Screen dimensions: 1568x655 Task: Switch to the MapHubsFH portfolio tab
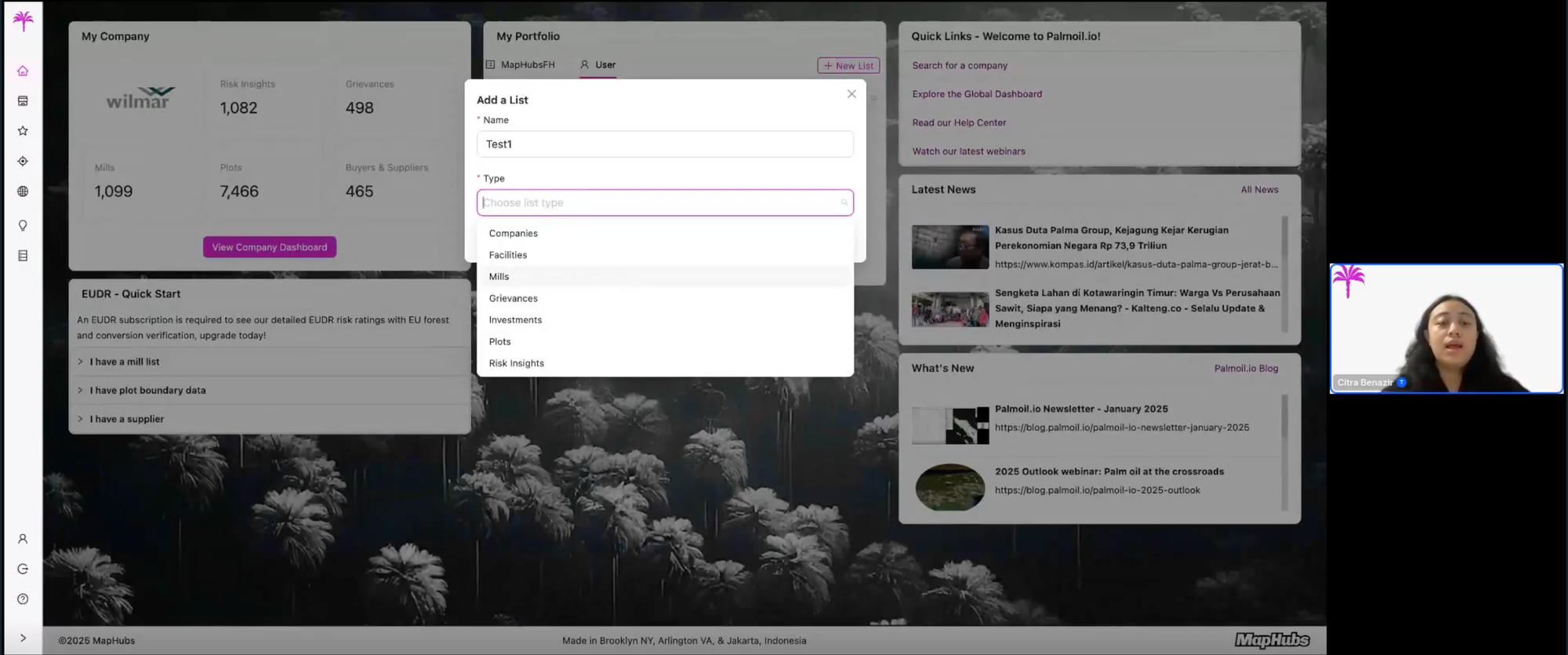click(x=521, y=65)
